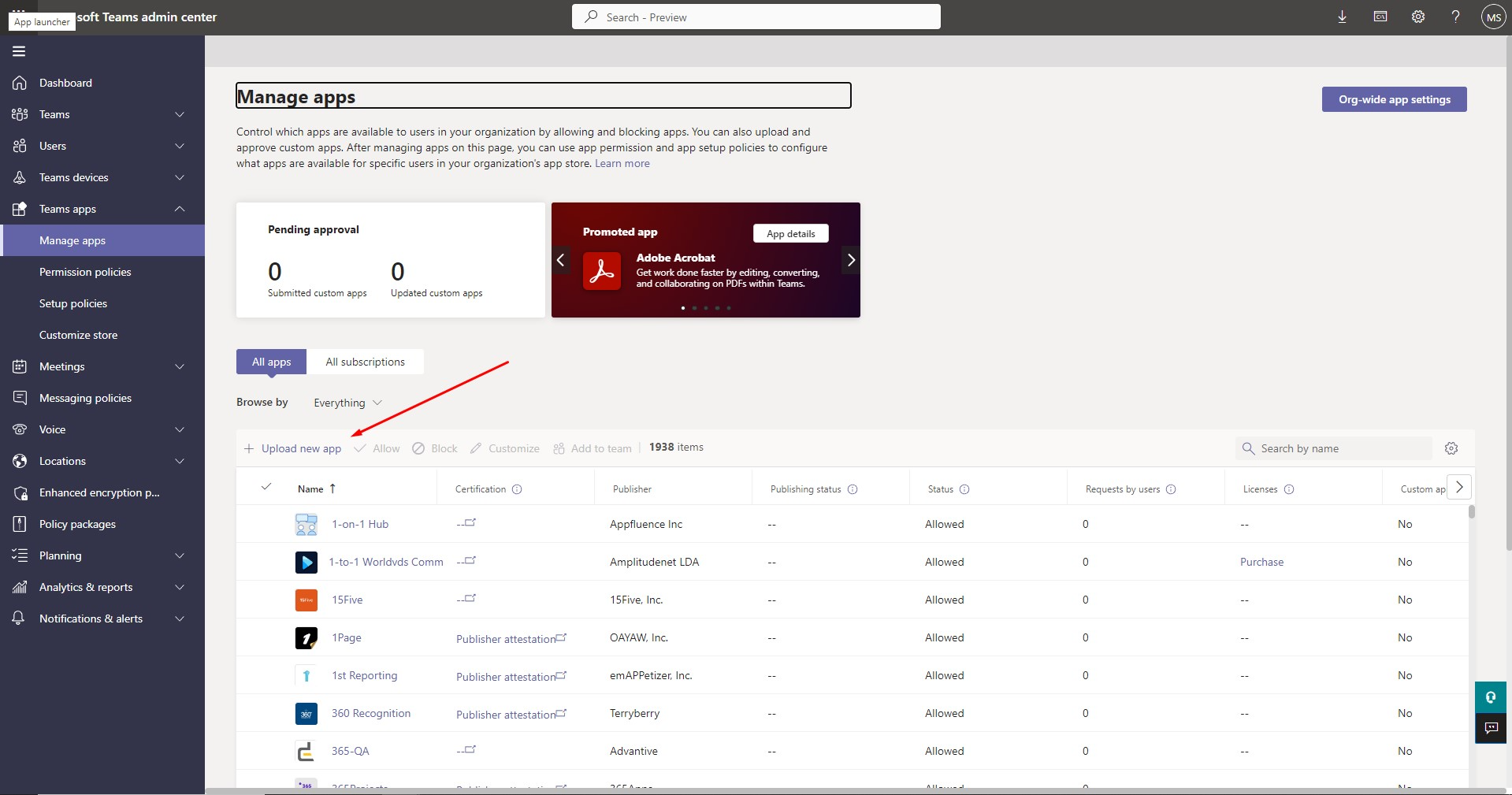
Task: Open the 15Five app link
Action: 347,600
